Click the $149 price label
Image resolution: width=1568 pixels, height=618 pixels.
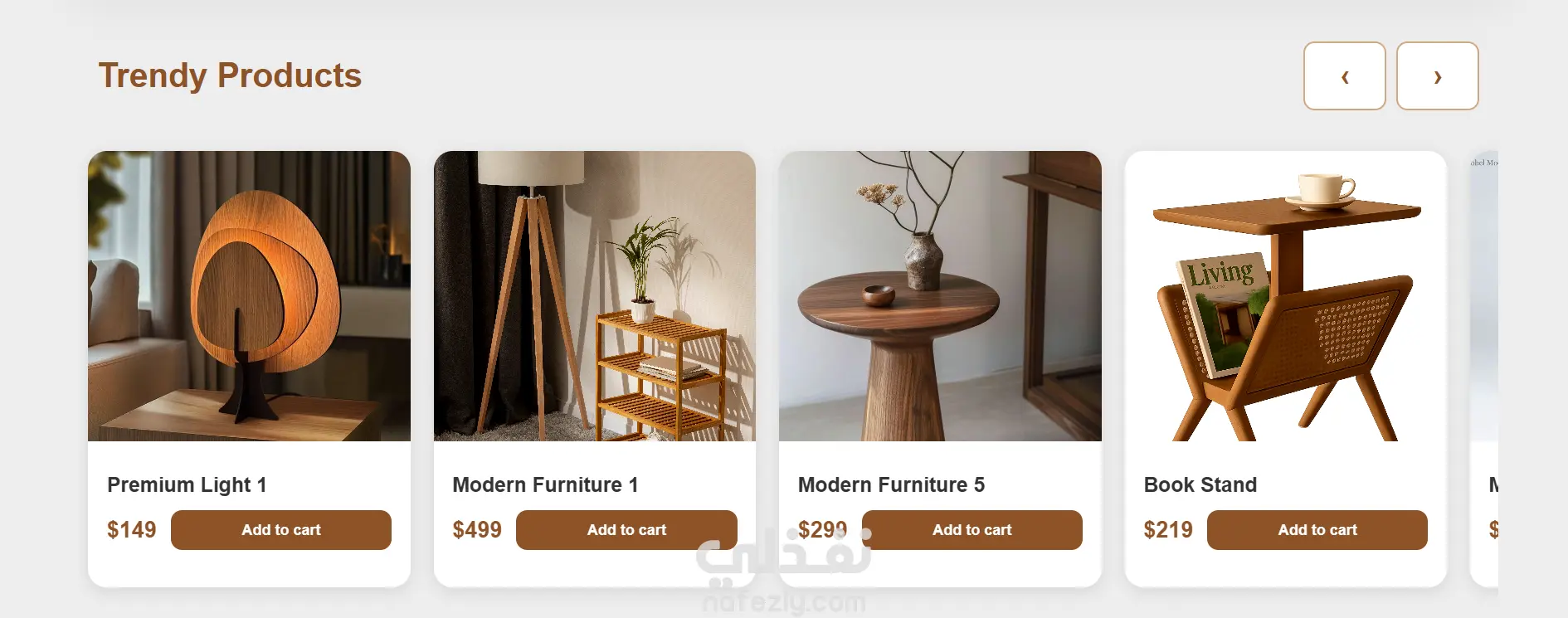point(131,530)
